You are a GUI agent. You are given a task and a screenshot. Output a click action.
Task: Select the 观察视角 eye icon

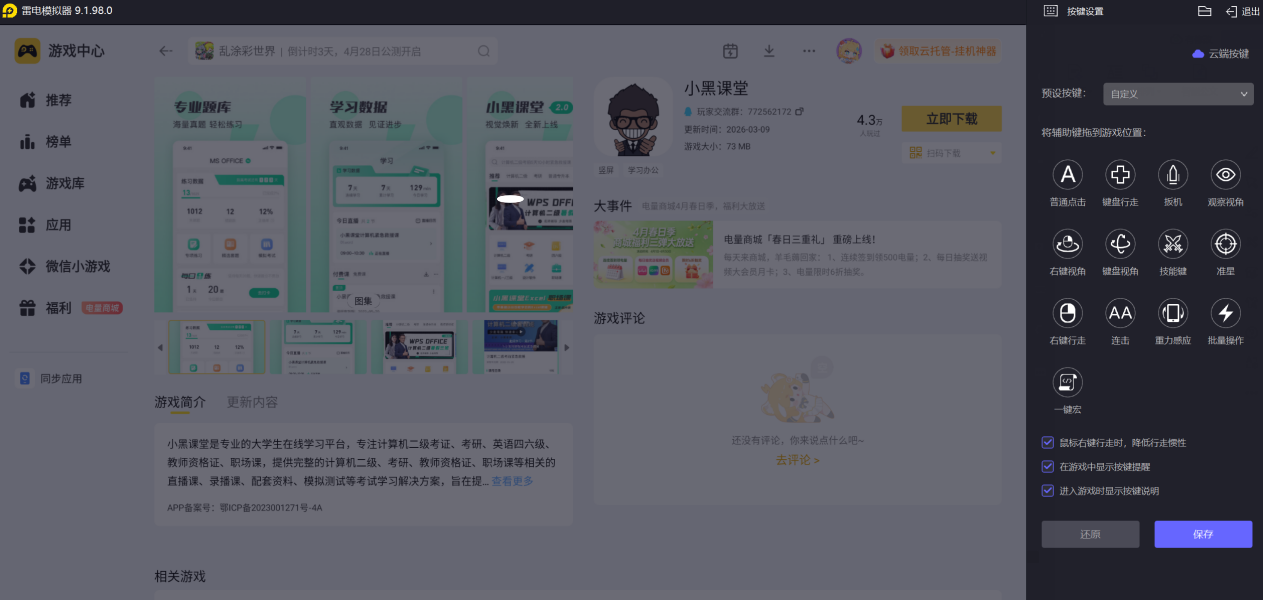pos(1225,175)
